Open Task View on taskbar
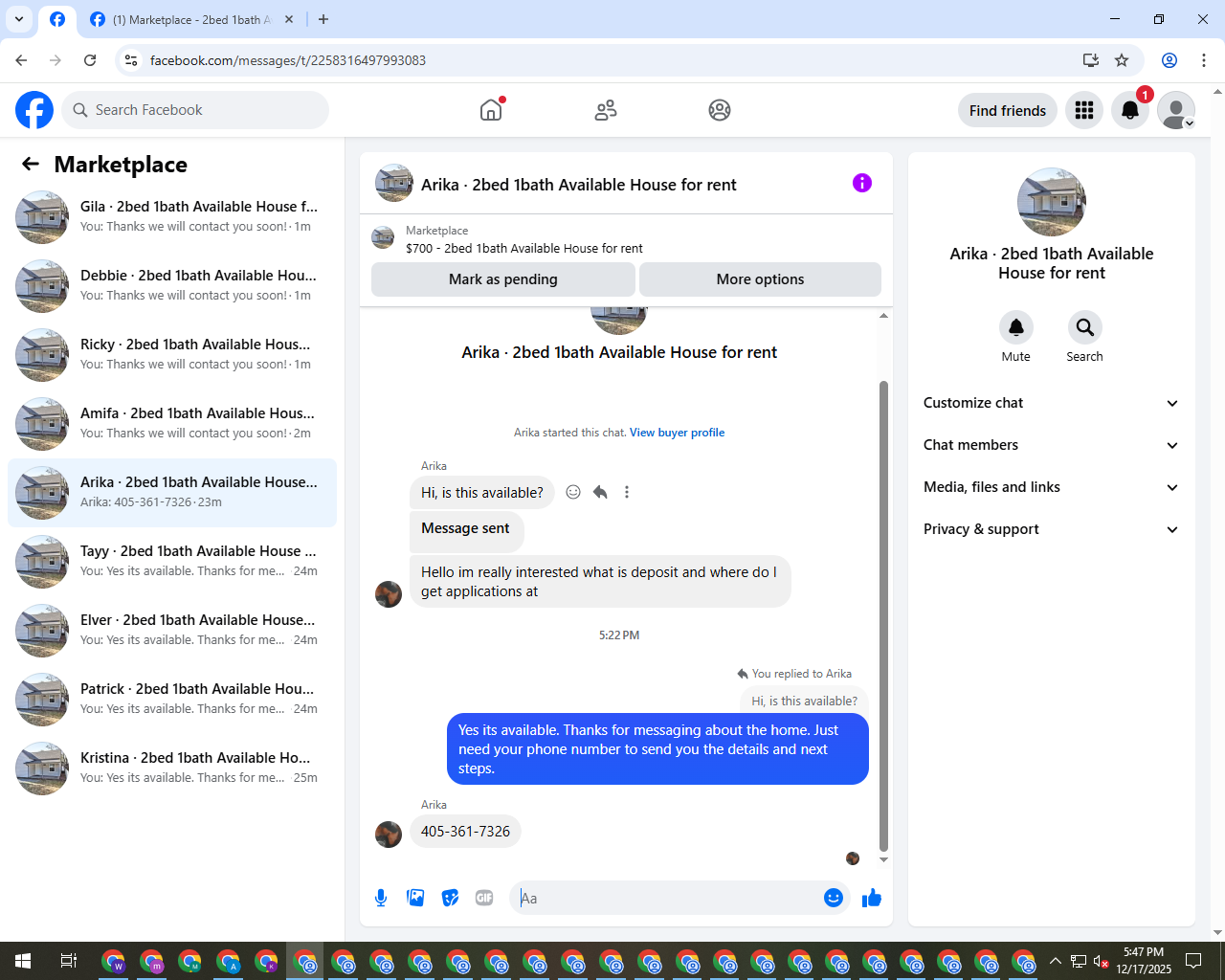 coord(68,961)
